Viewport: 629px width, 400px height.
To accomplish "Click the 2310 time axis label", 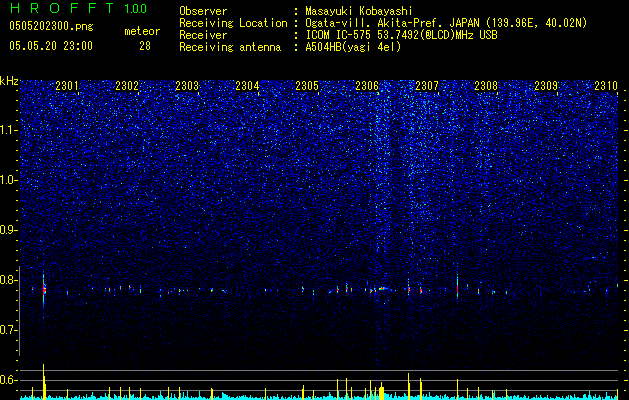I will (x=606, y=85).
